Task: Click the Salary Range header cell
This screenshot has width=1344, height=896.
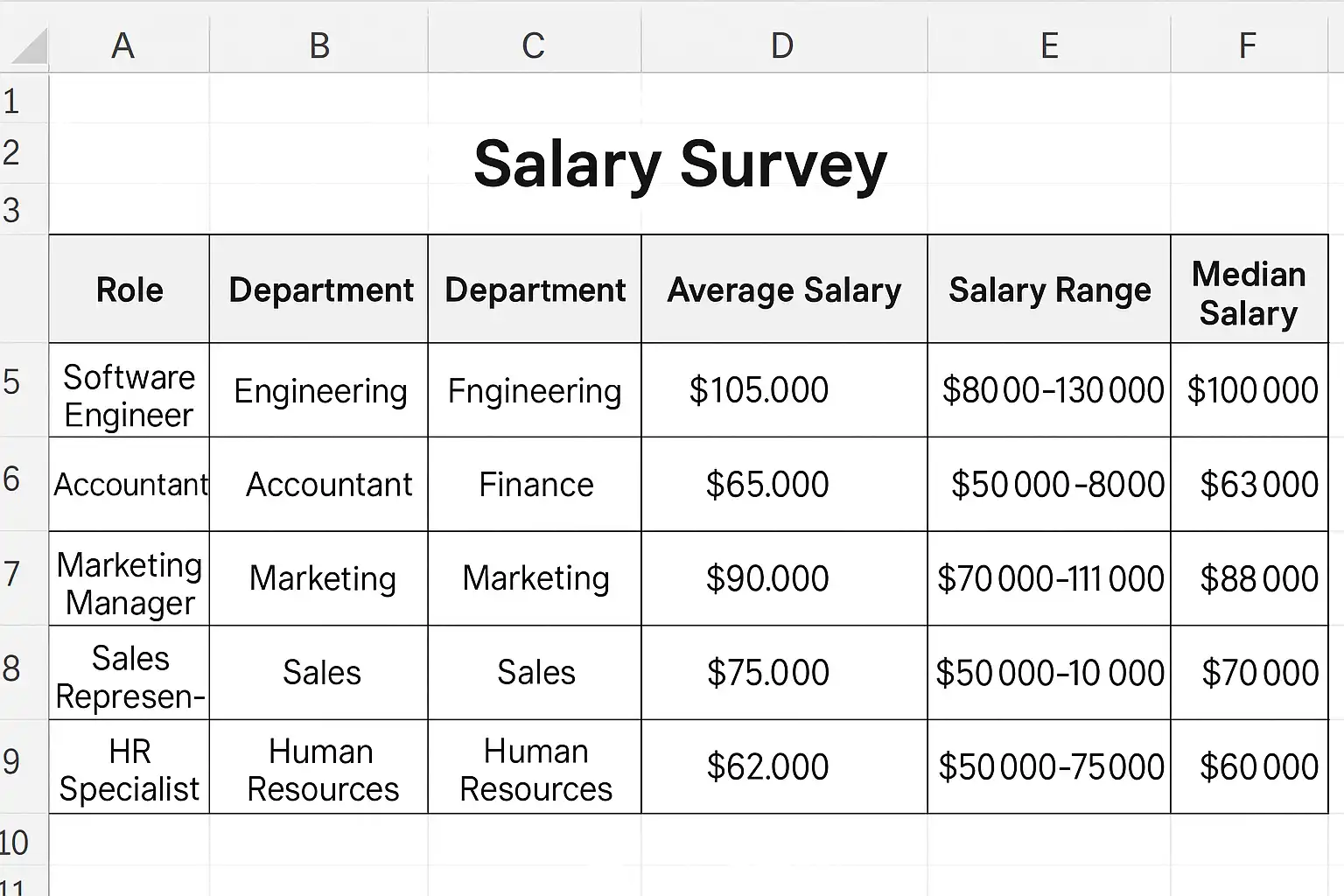Action: pyautogui.click(x=1049, y=290)
